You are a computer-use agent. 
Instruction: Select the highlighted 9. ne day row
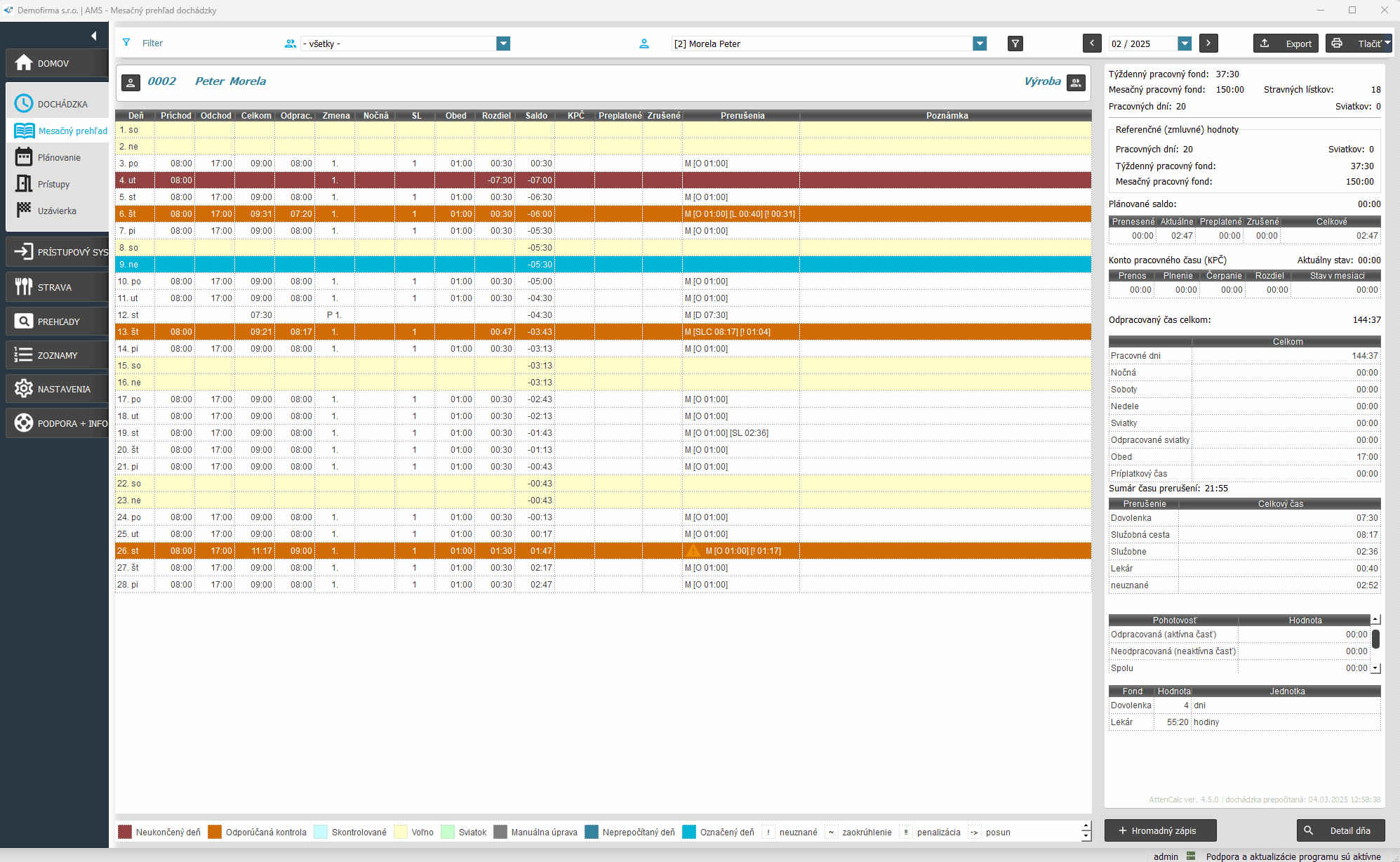coord(604,265)
